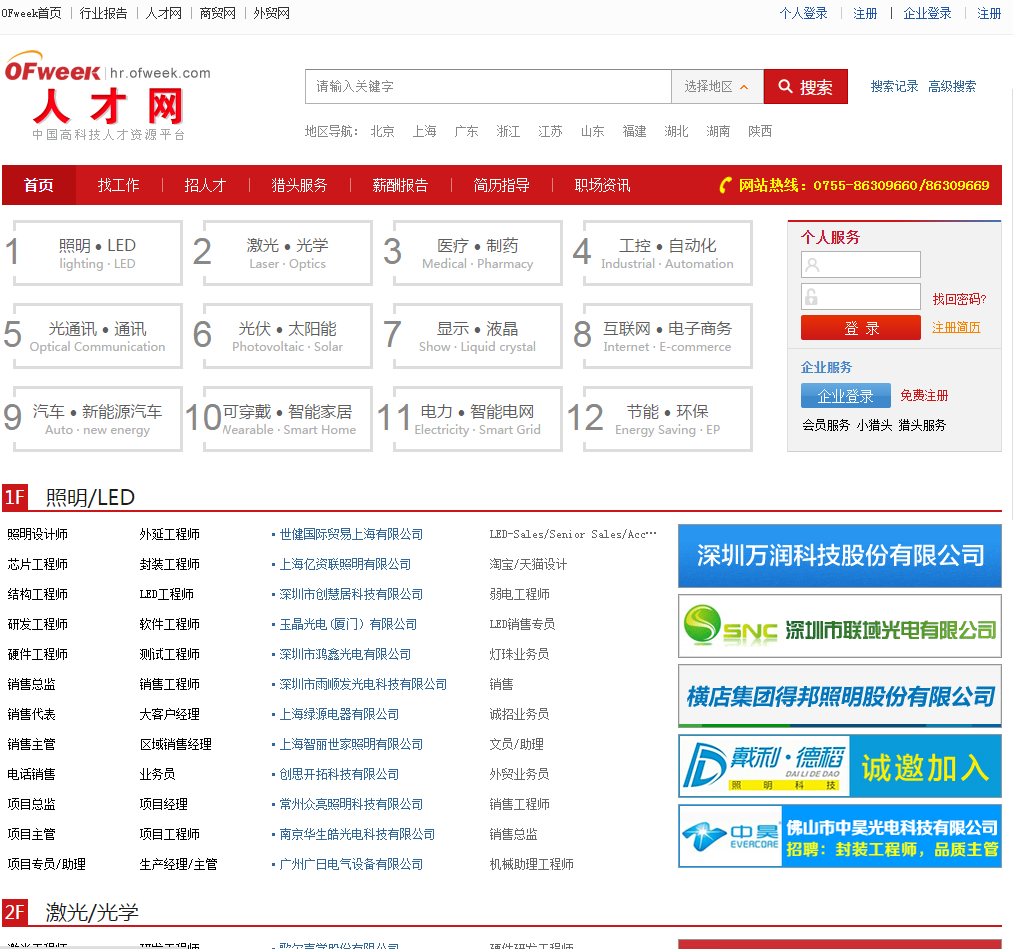Click the SNC 深圳市联域光电 banner

click(x=840, y=626)
